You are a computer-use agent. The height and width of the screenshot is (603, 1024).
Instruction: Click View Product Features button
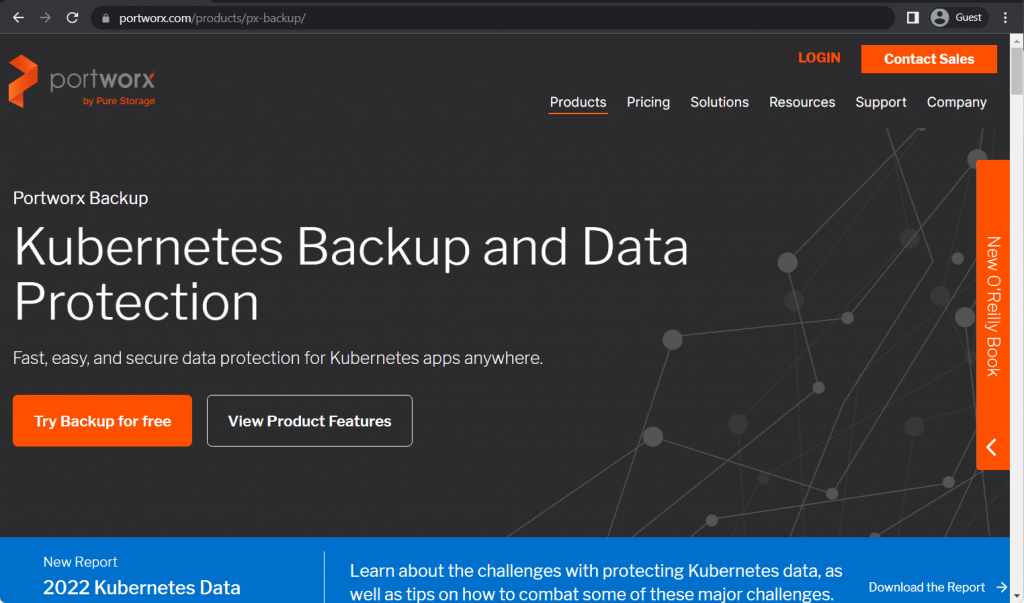coord(310,421)
